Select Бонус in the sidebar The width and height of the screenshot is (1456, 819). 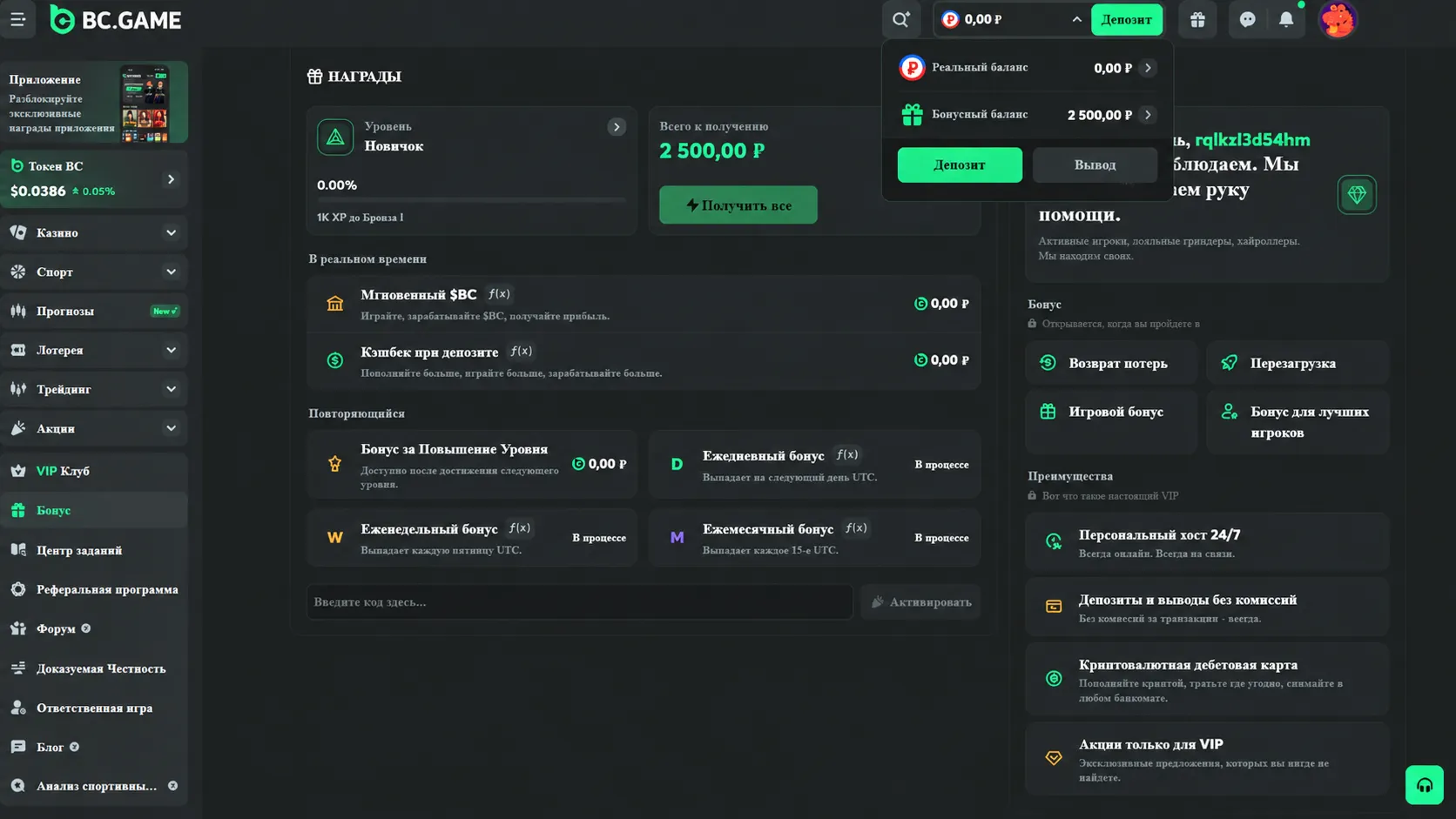coord(94,510)
